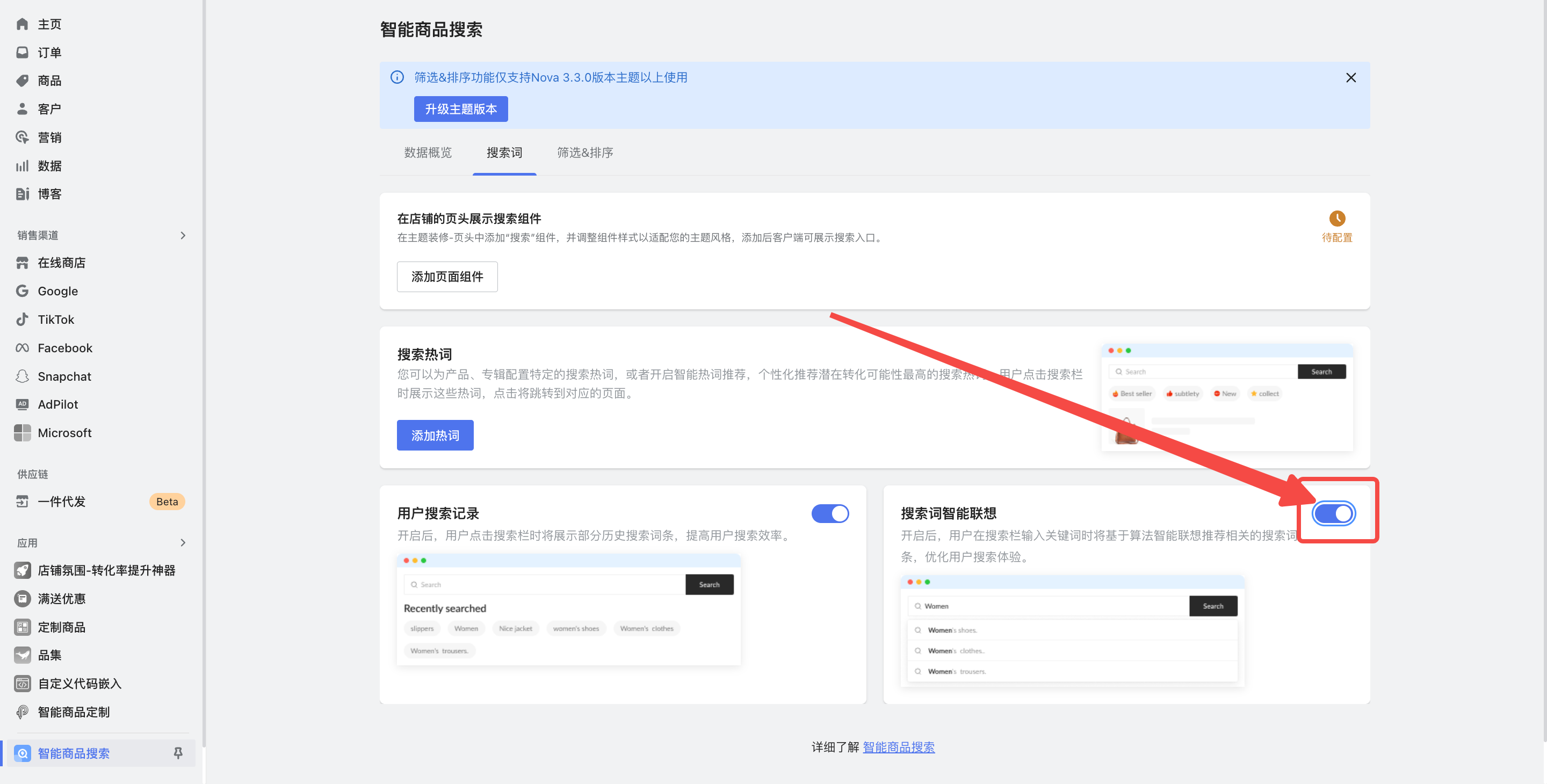
Task: Open 店铺氛围 app icon
Action: tap(22, 570)
